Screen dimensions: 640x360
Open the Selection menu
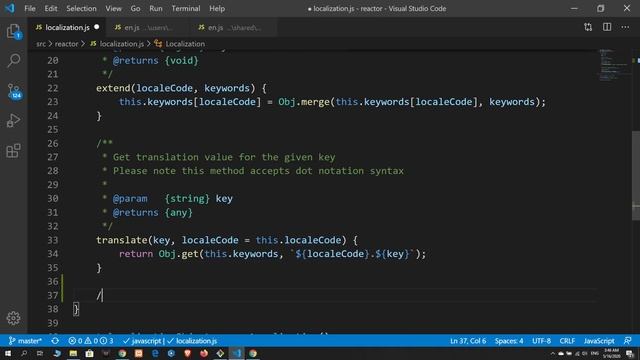pos(81,9)
